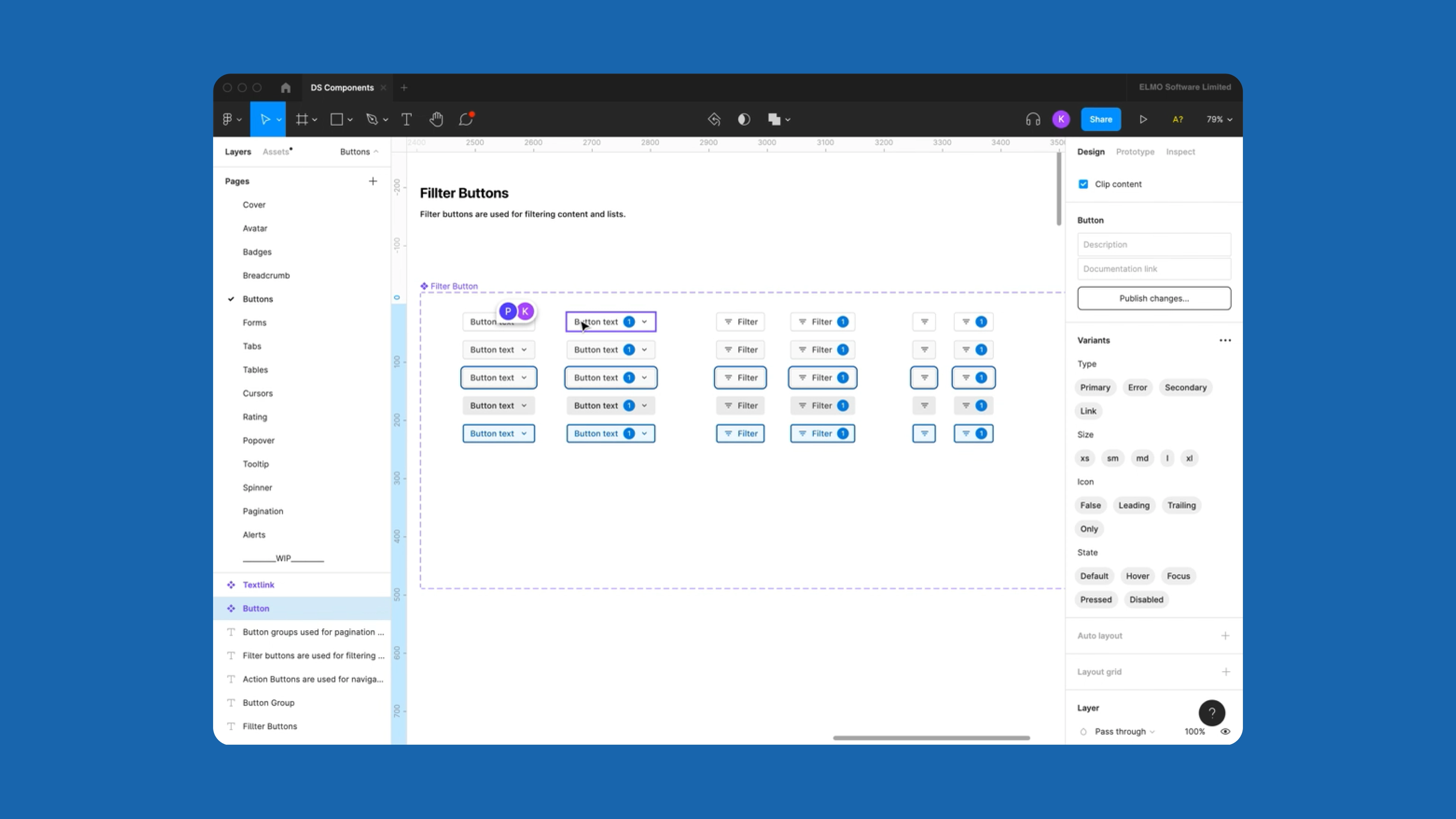Collapse the Buttons page list dropdown
1456x819 pixels.
pyautogui.click(x=359, y=152)
